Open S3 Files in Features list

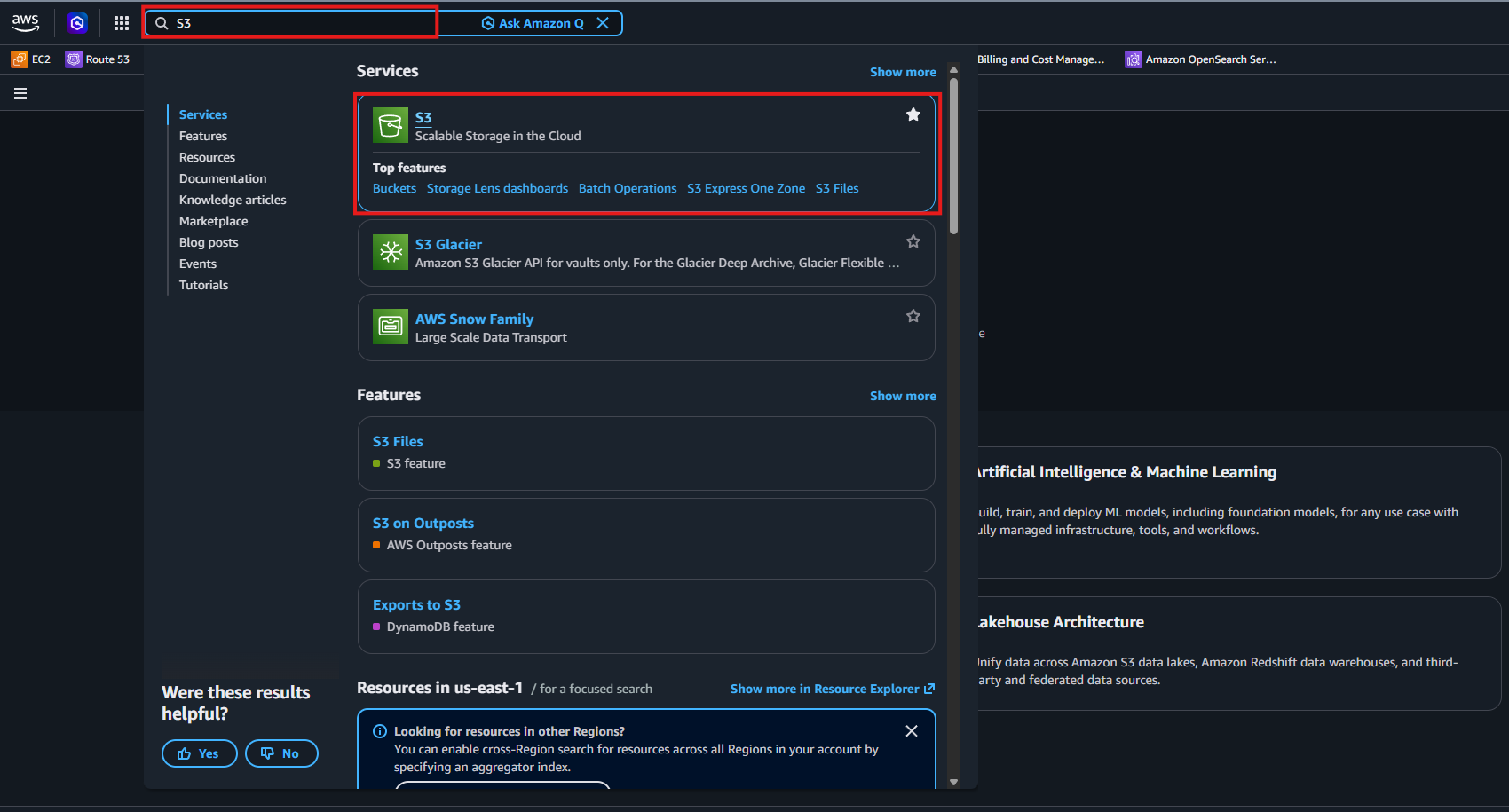(x=398, y=441)
